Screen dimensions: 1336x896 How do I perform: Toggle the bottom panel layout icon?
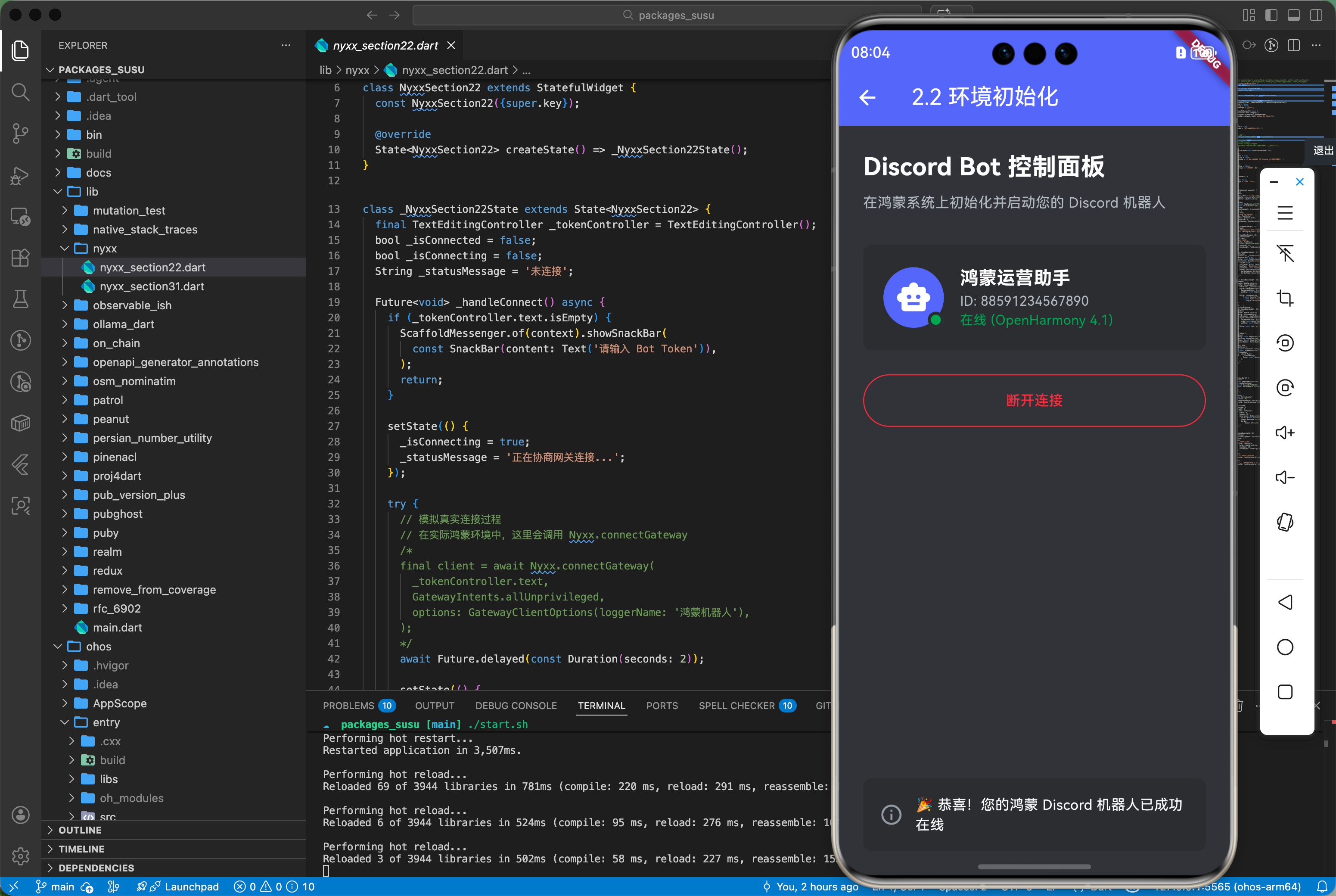(1293, 15)
